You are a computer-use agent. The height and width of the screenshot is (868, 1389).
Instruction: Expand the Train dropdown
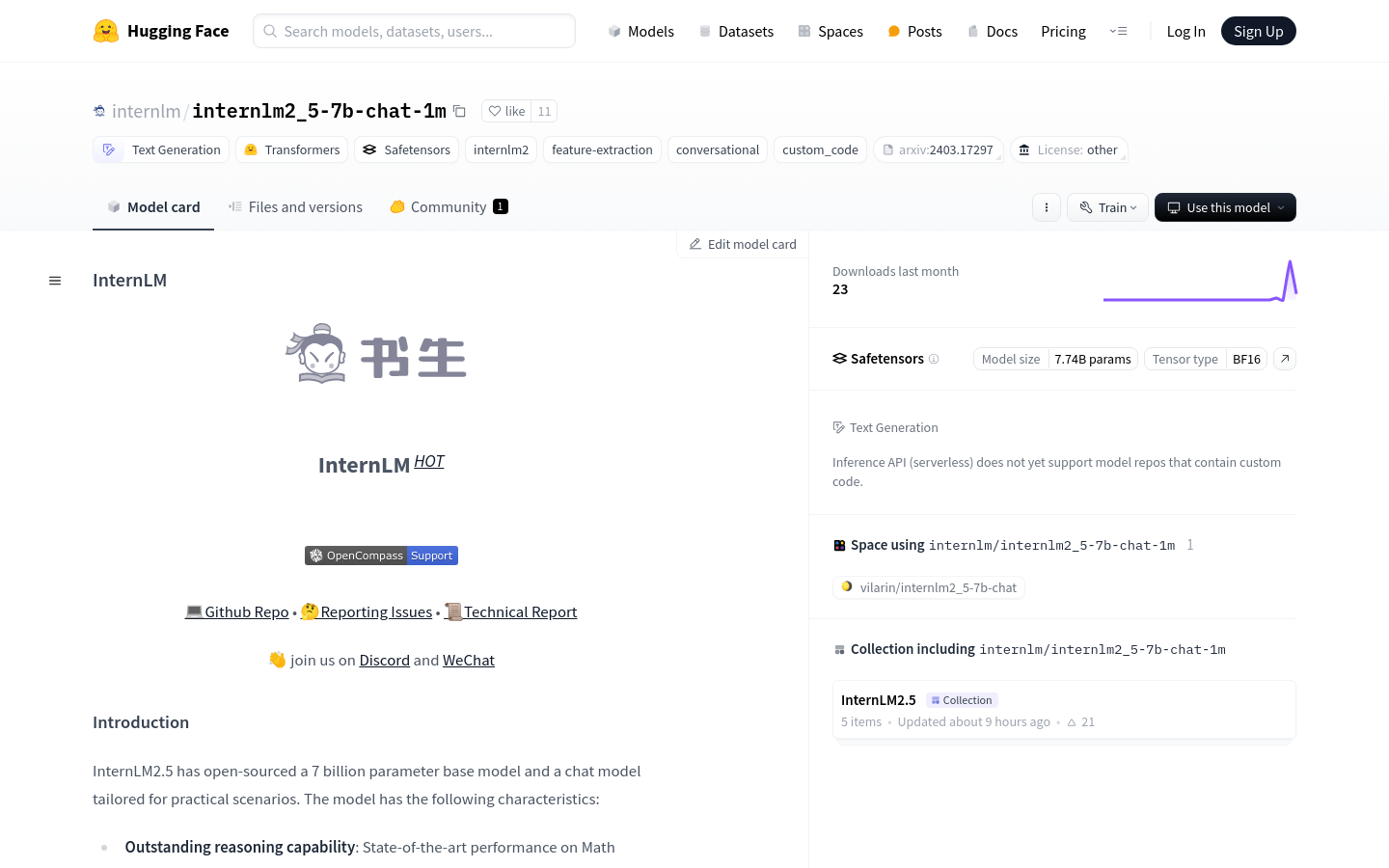(x=1107, y=207)
